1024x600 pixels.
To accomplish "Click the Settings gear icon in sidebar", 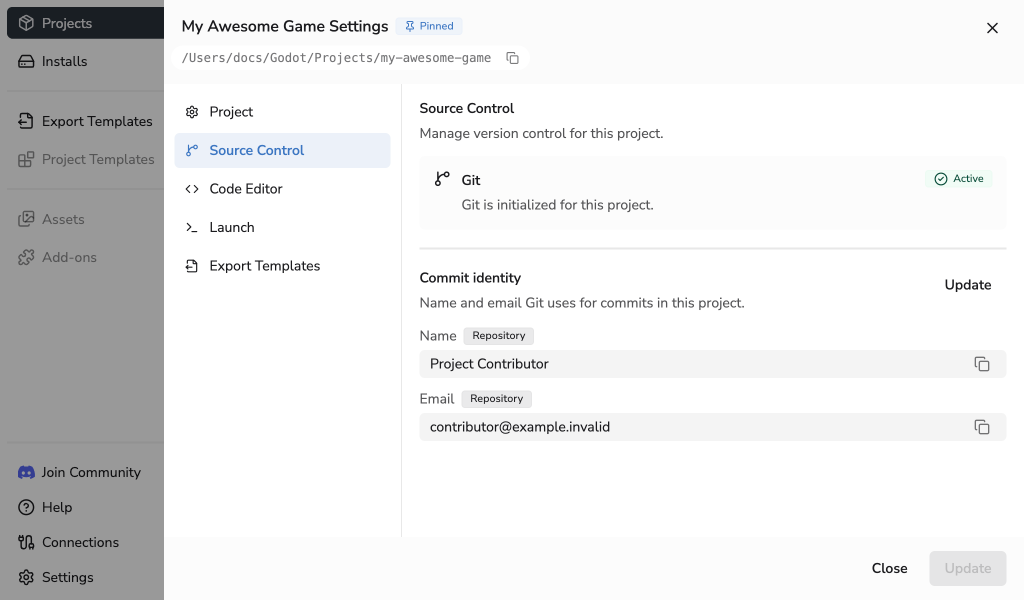I will click(26, 577).
